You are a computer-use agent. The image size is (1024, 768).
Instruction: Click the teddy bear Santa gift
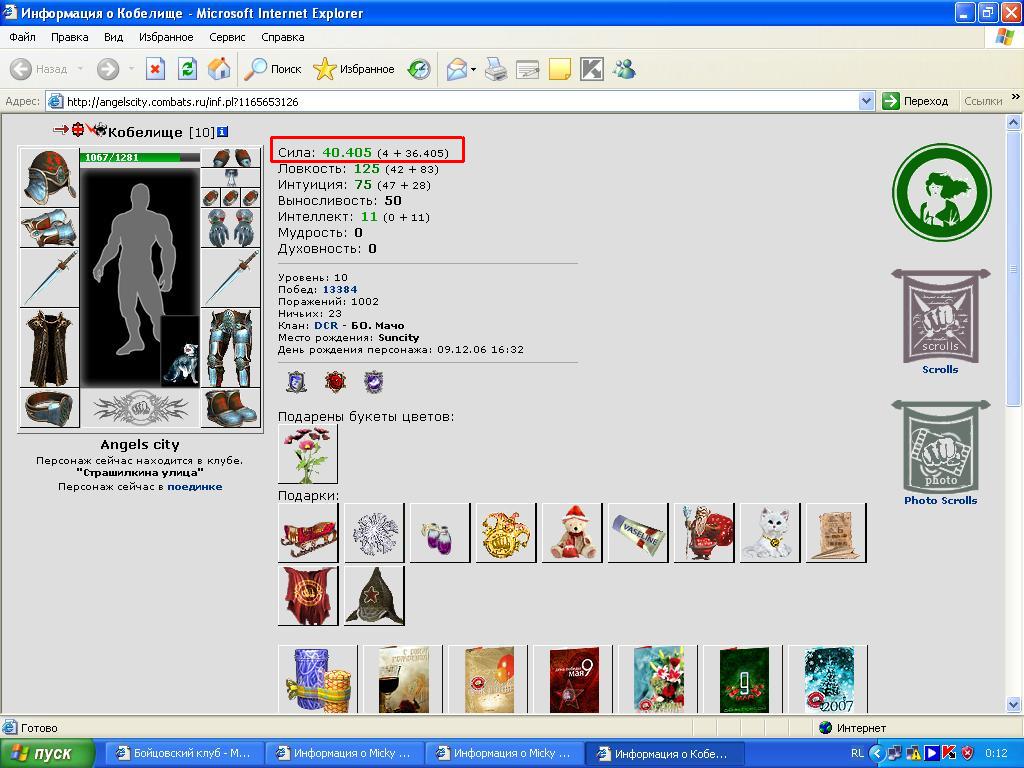point(572,533)
